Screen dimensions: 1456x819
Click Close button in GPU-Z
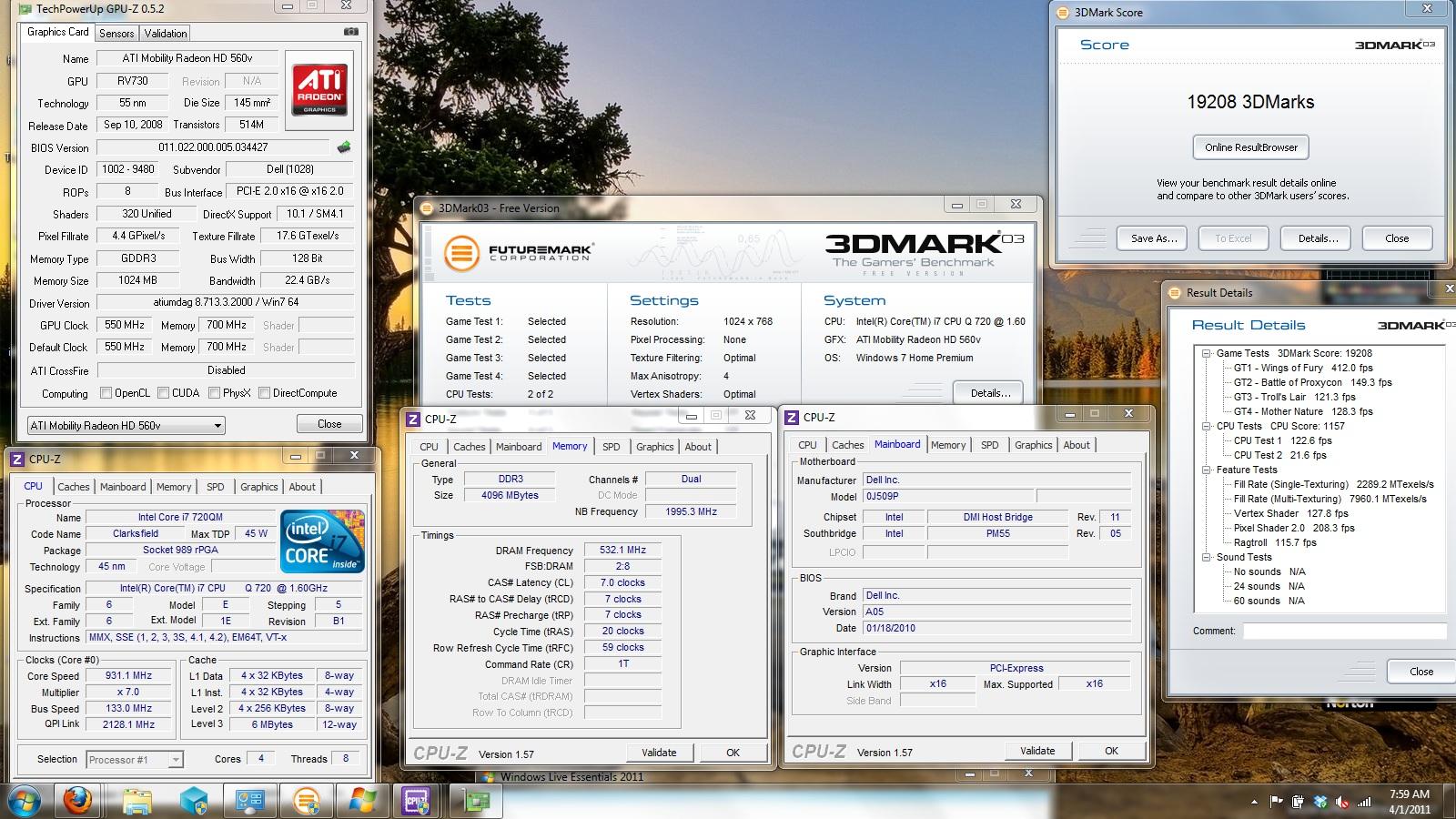coord(329,424)
